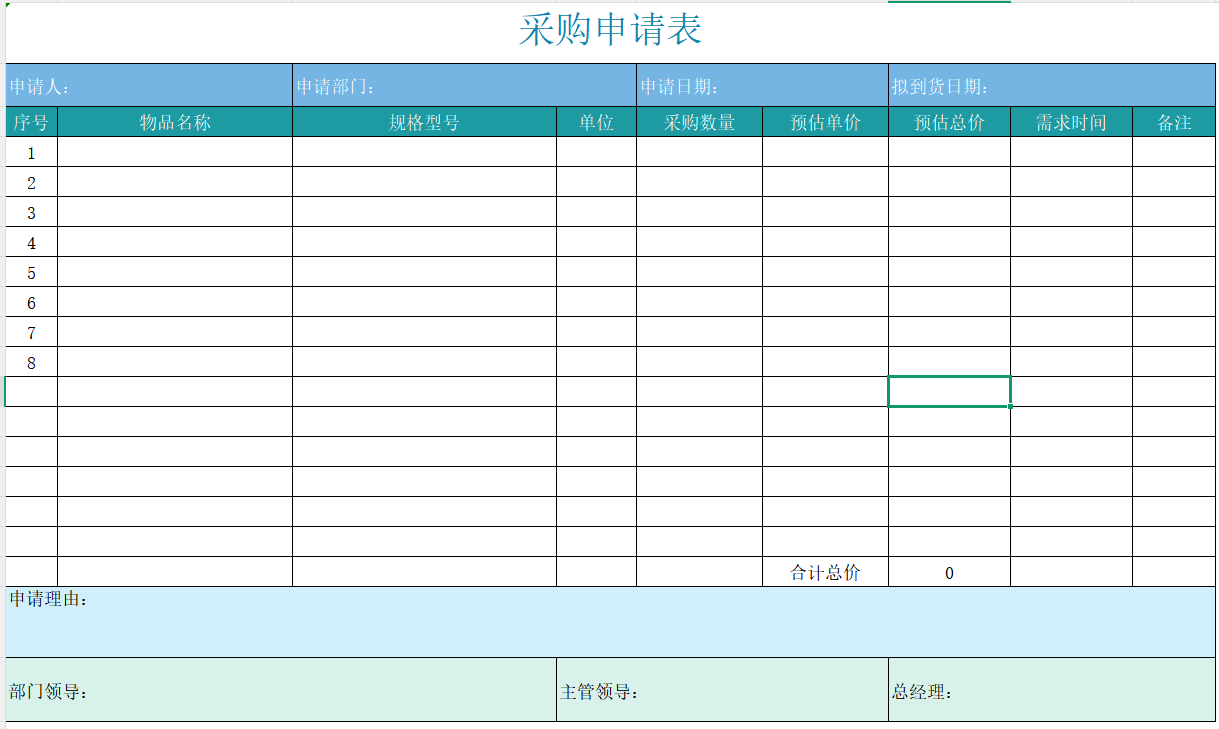The width and height of the screenshot is (1219, 729).
Task: Click the 物品名称 column header
Action: 175,122
